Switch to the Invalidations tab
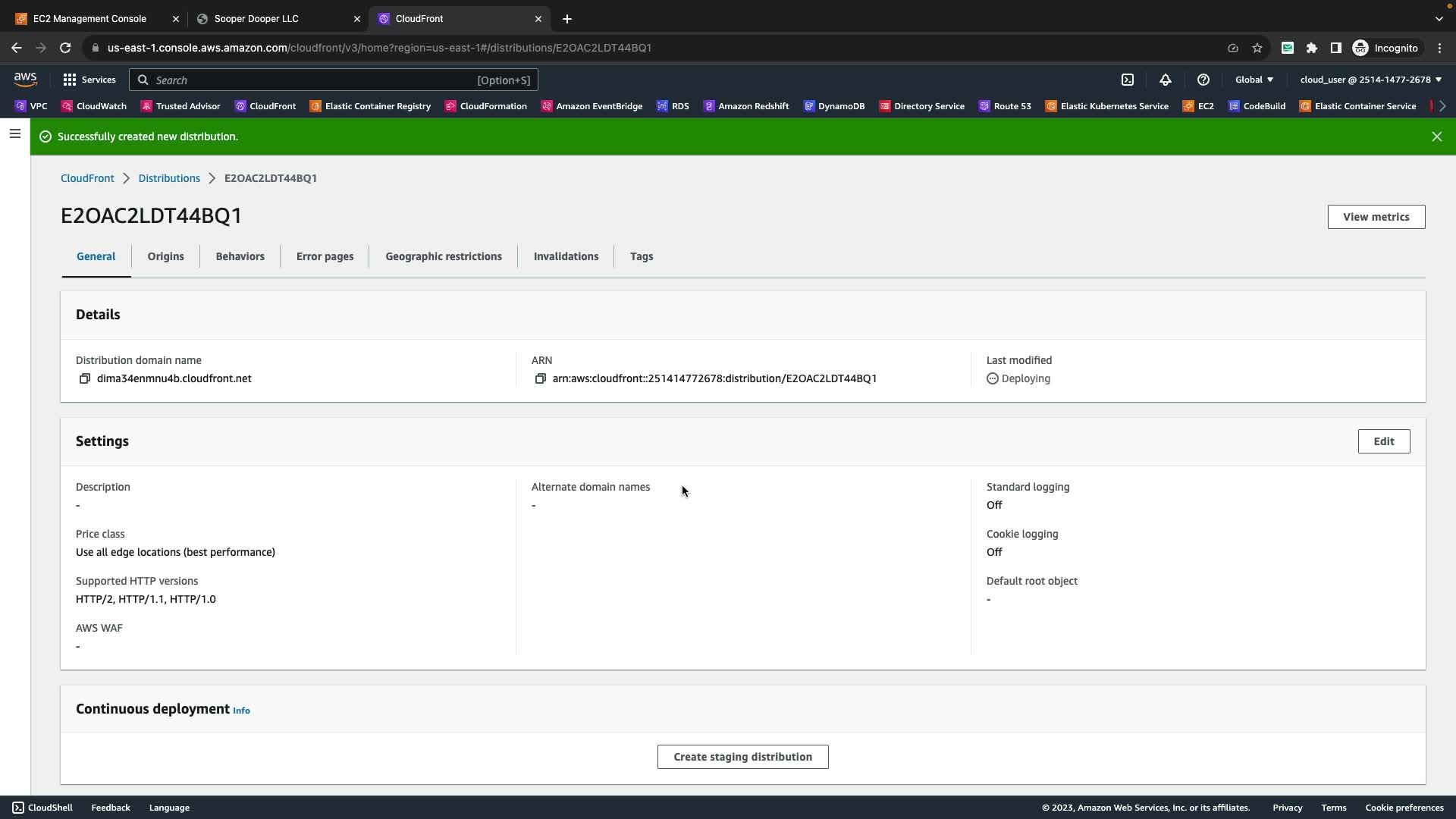The height and width of the screenshot is (819, 1456). pyautogui.click(x=566, y=256)
